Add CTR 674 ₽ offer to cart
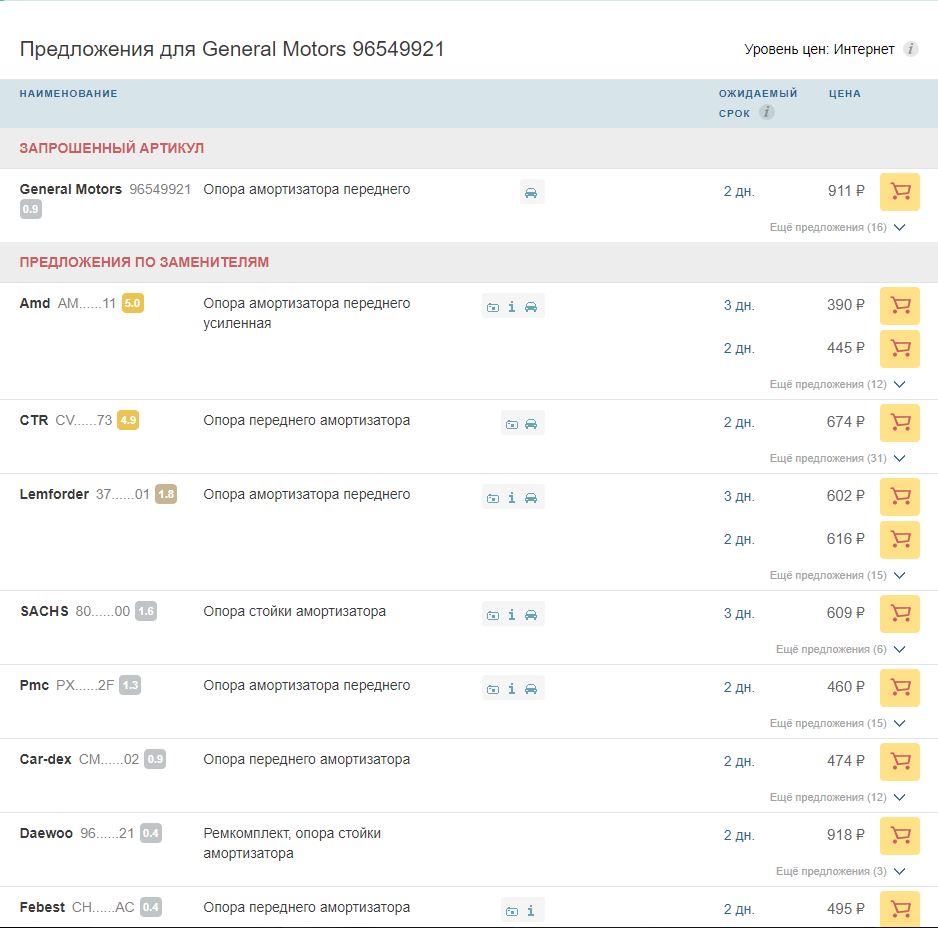Screen dimensions: 938x928 tap(899, 423)
